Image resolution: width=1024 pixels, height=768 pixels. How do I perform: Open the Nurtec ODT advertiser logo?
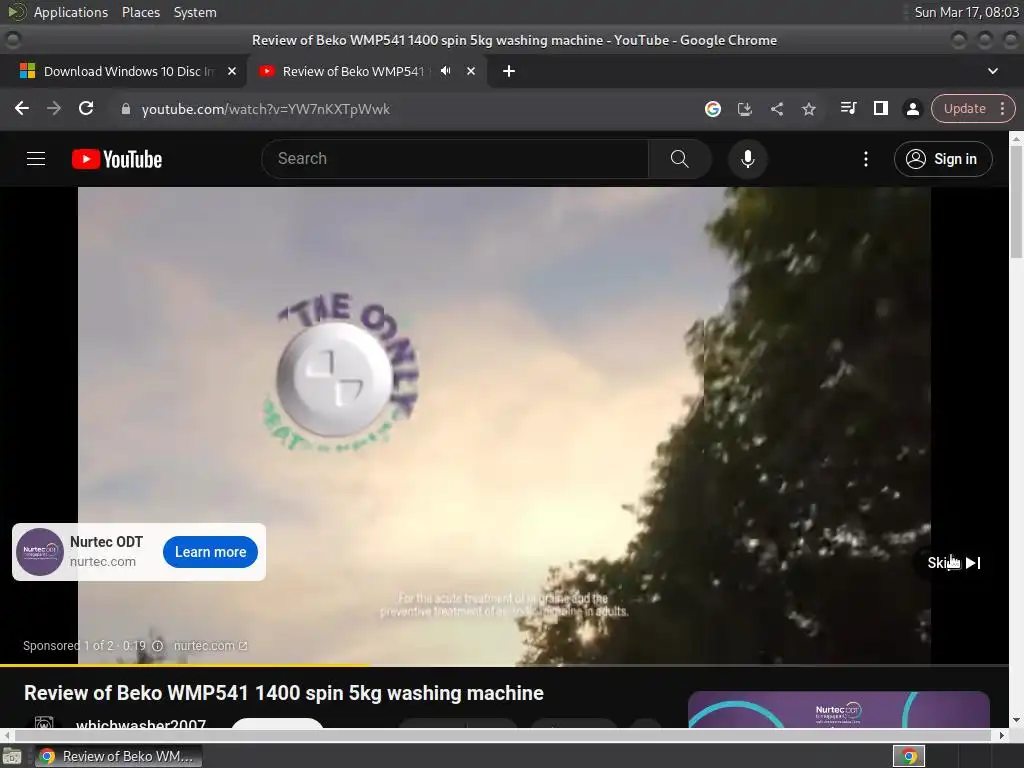[x=40, y=552]
